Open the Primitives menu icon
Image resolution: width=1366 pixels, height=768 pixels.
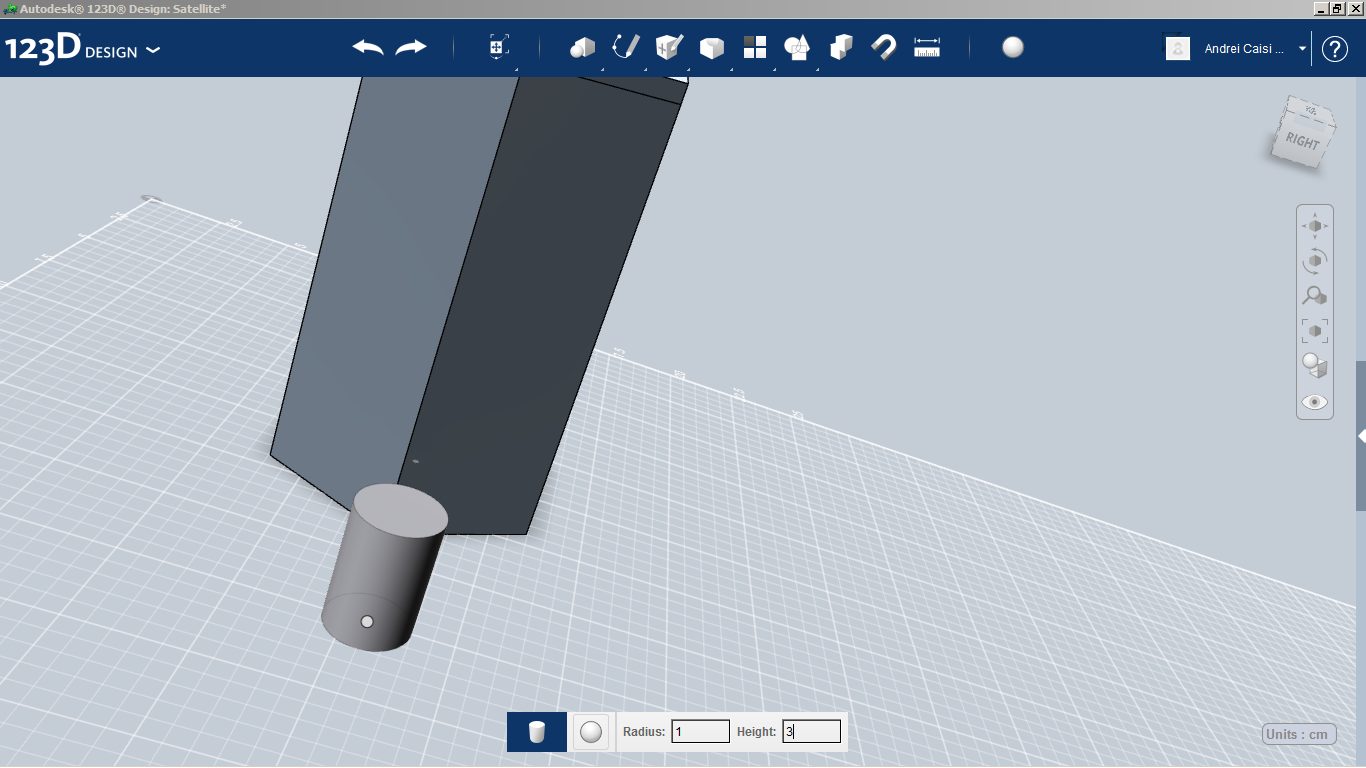pyautogui.click(x=582, y=47)
